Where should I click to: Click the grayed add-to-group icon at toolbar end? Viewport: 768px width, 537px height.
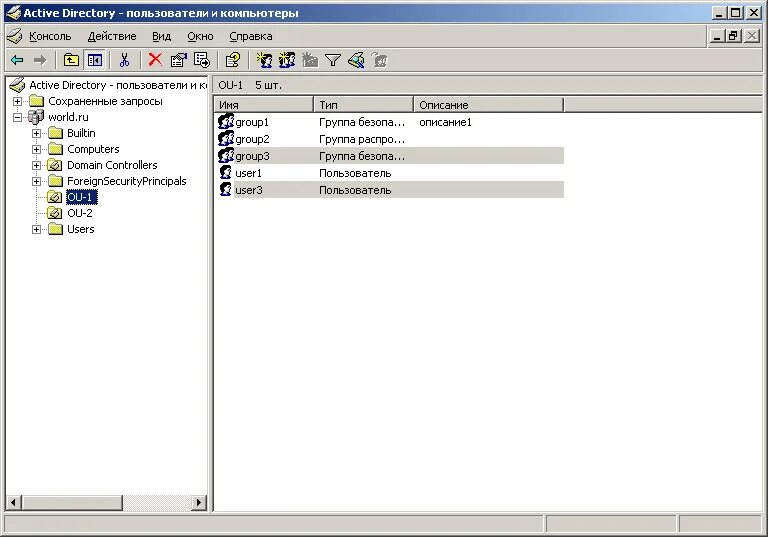tap(380, 60)
